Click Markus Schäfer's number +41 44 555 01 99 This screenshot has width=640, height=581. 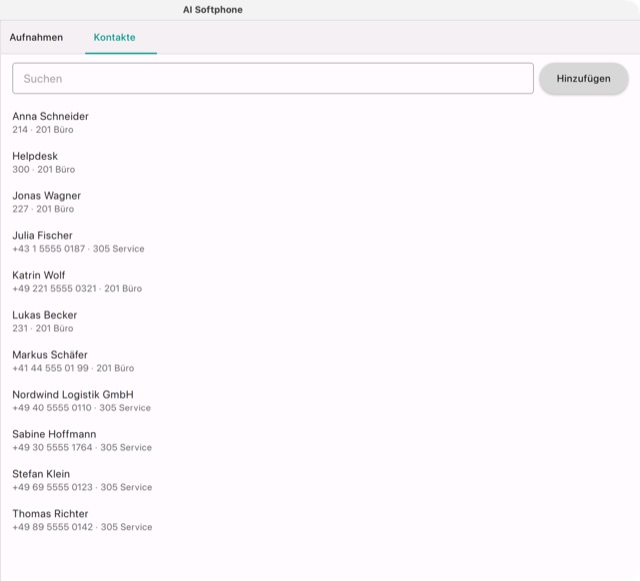50,368
